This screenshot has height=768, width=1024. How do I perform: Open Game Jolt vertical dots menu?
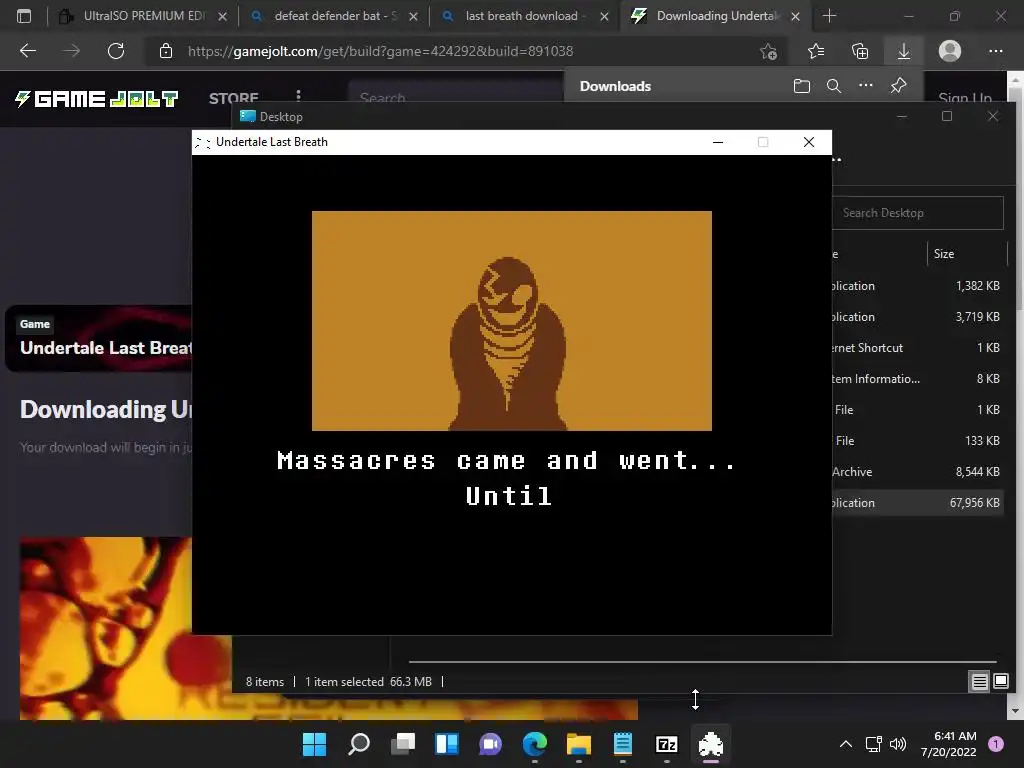point(298,96)
